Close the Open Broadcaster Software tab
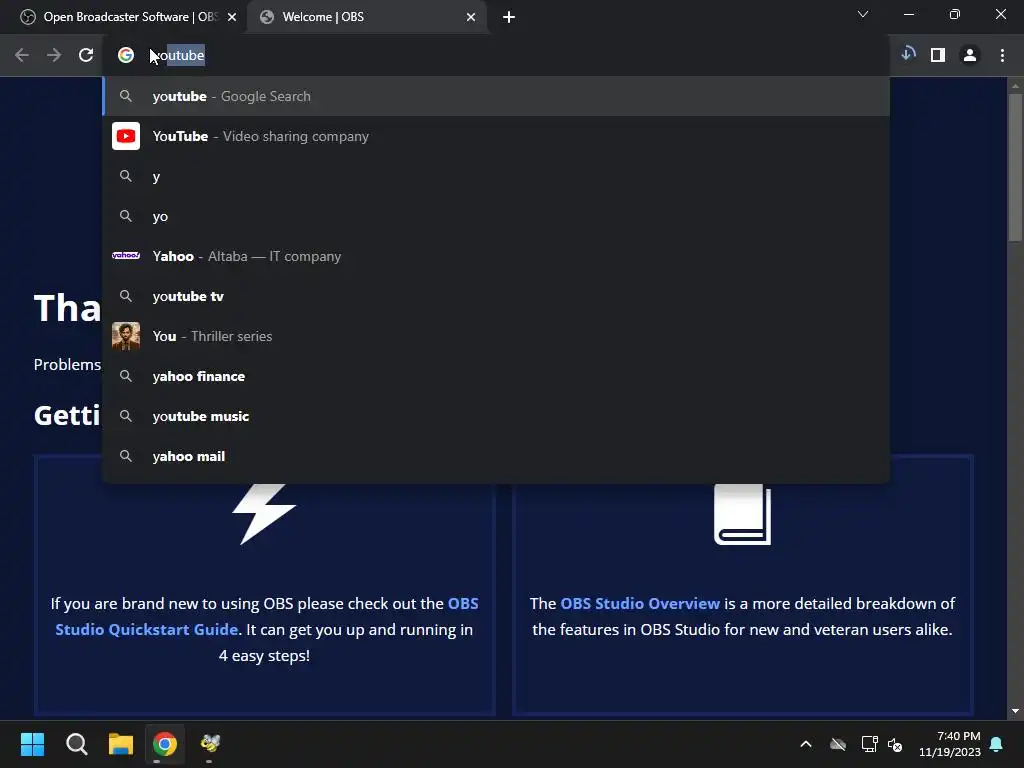Viewport: 1024px width, 768px height. (232, 17)
